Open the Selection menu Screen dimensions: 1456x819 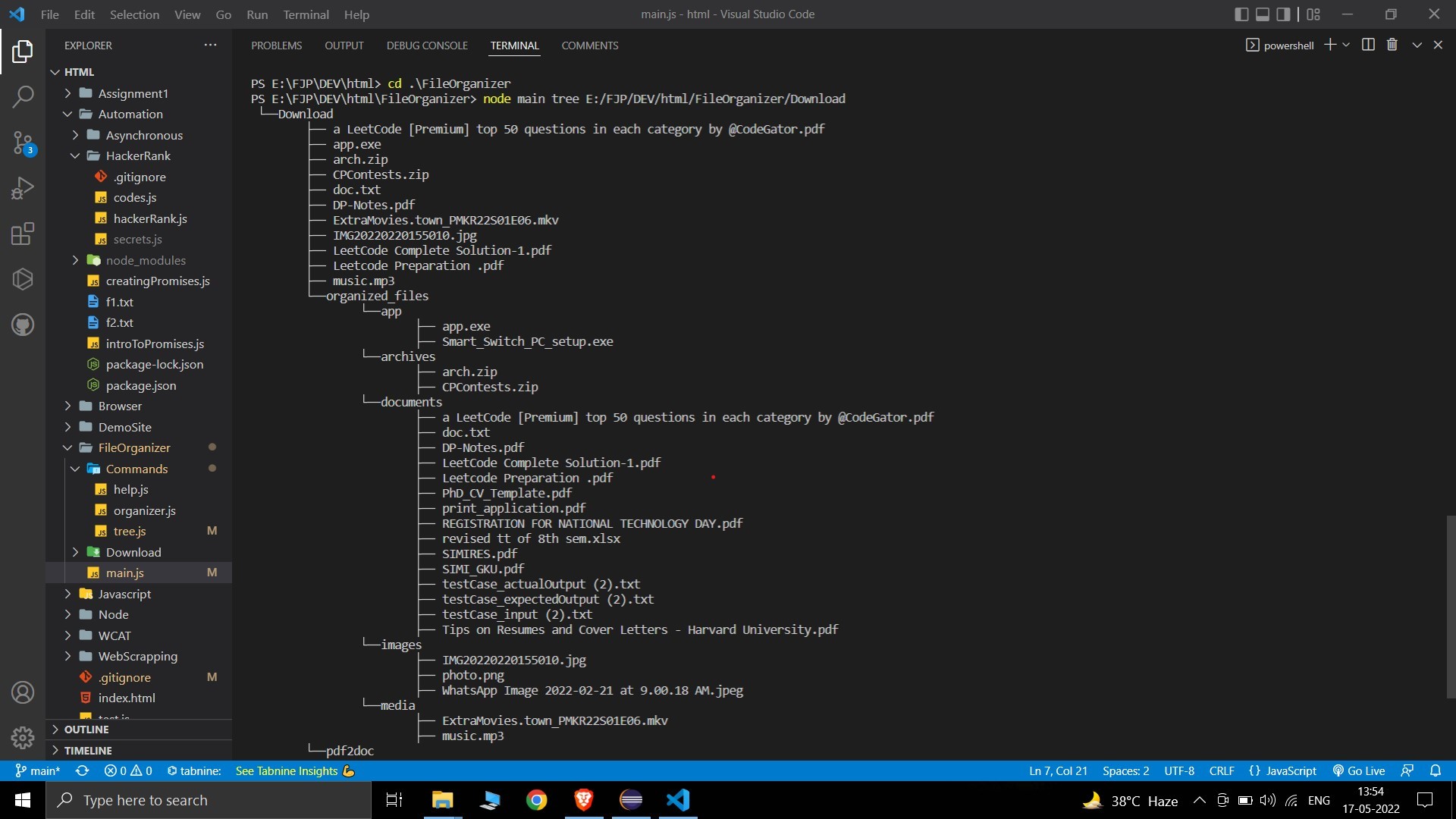click(134, 14)
